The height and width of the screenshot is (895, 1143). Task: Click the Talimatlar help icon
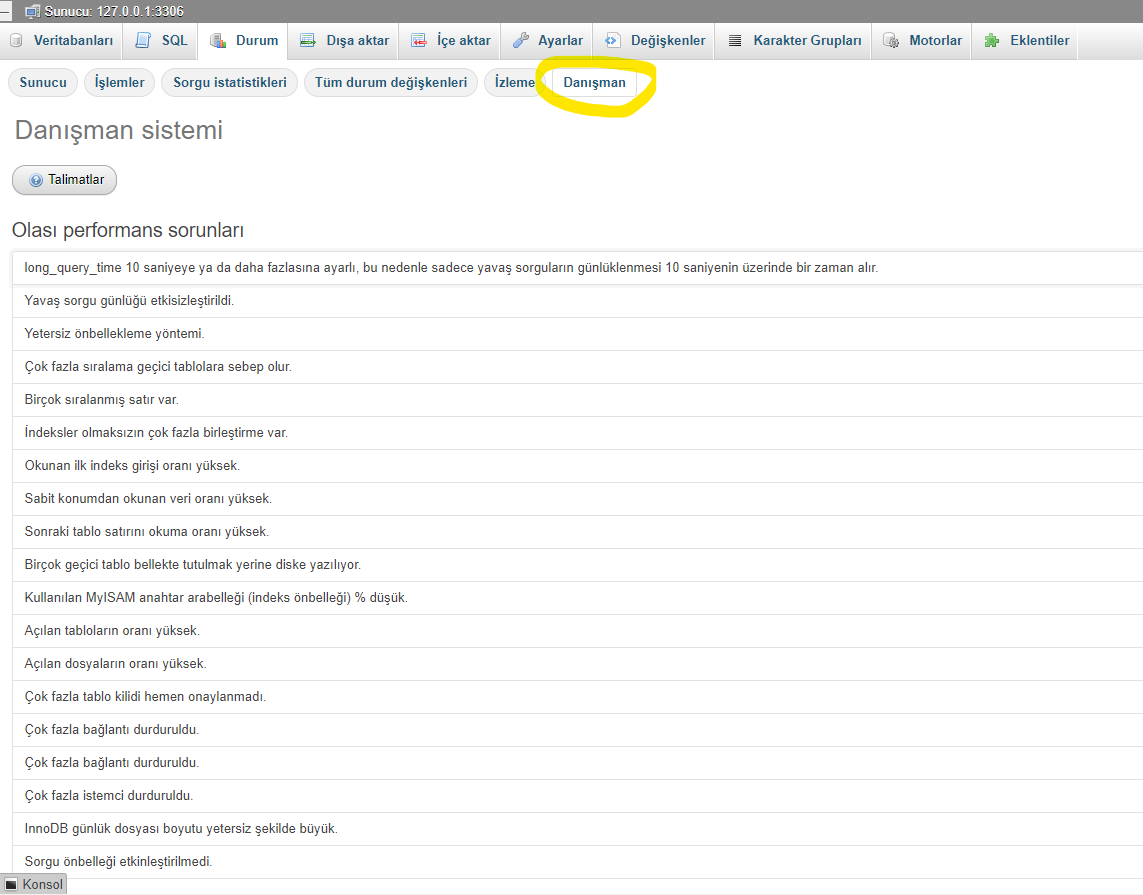[36, 180]
